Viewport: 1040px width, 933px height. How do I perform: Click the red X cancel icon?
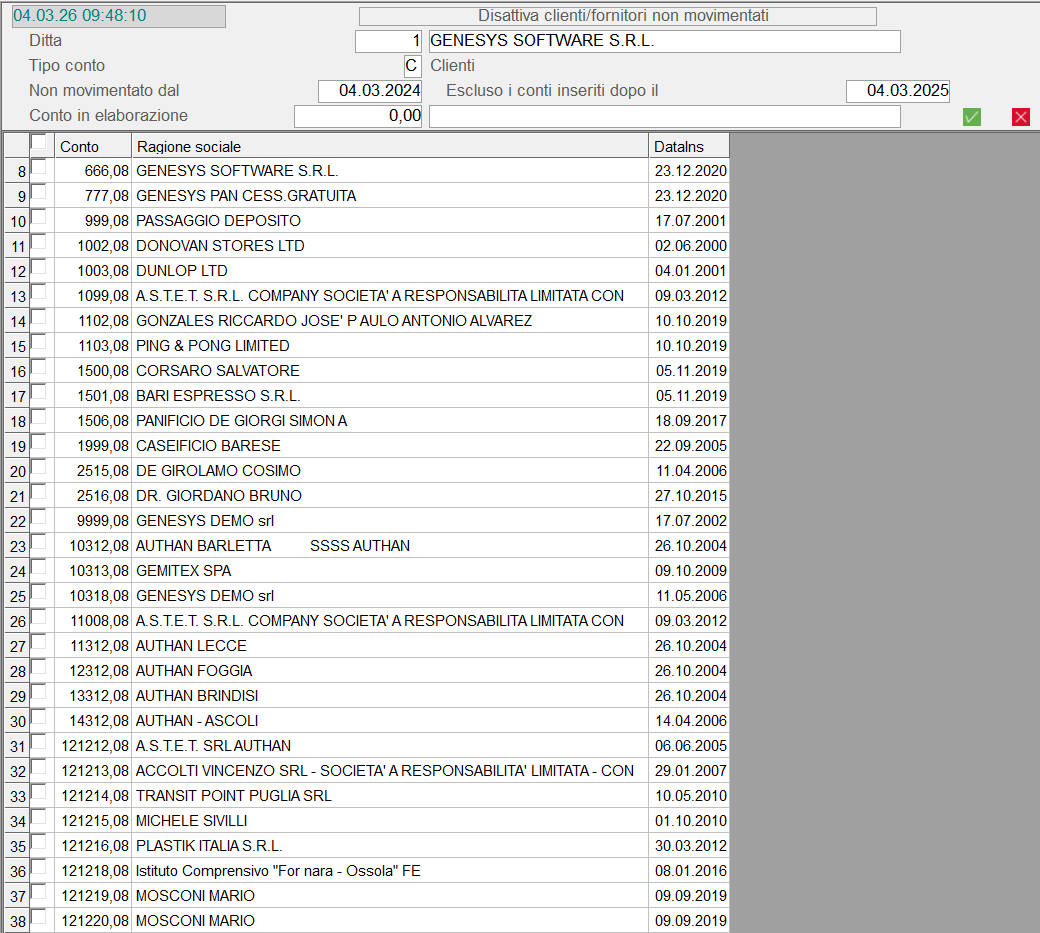coord(1020,117)
